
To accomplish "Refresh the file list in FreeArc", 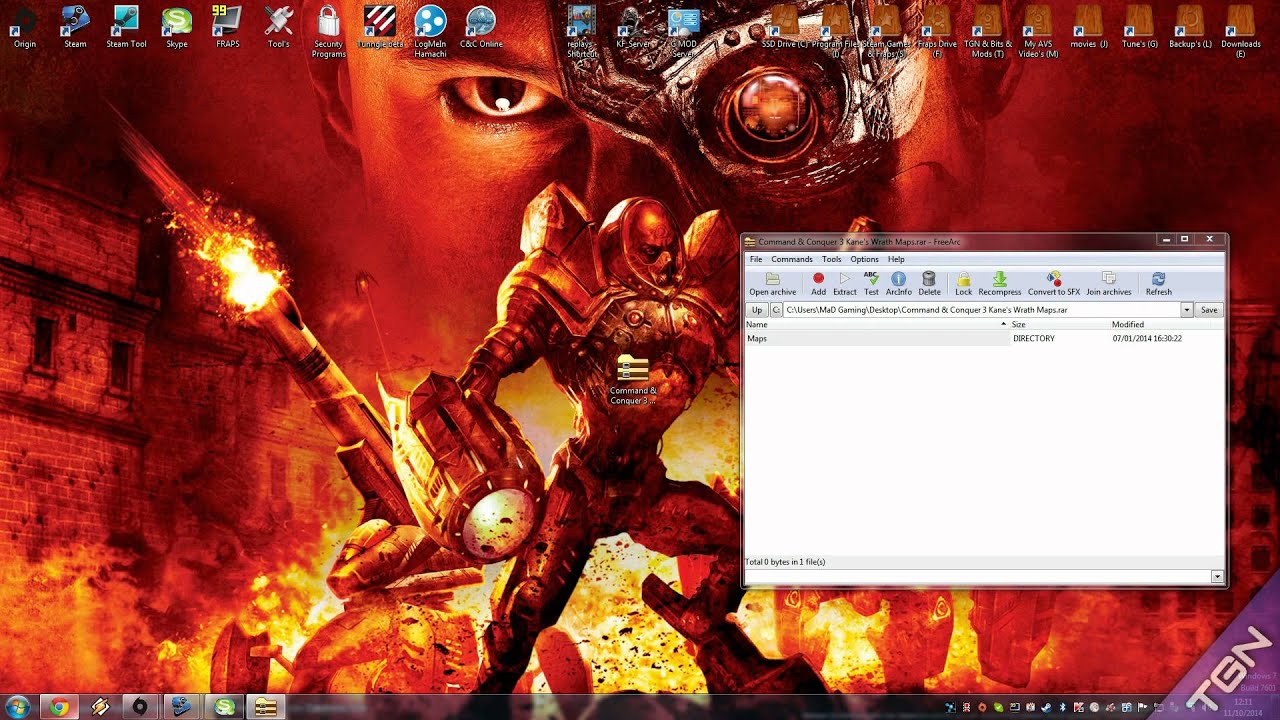I will coord(1158,284).
